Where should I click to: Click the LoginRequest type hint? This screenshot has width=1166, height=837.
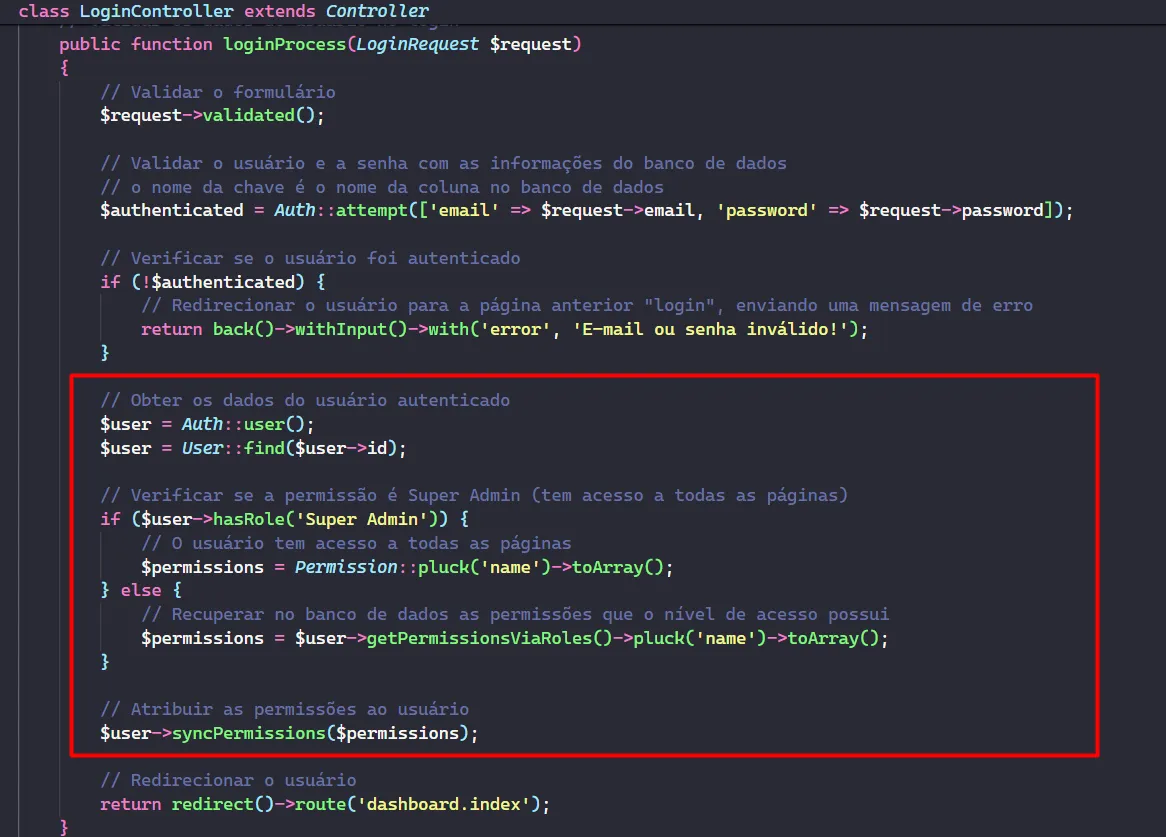click(x=417, y=44)
